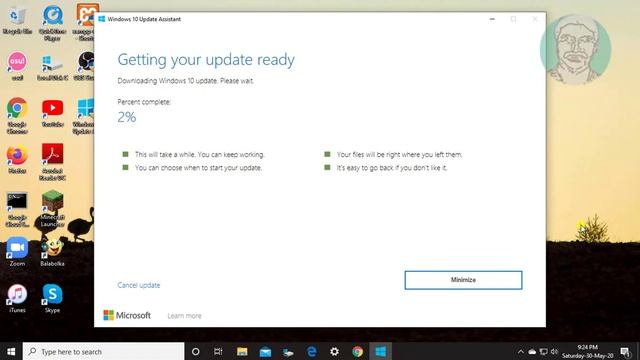The height and width of the screenshot is (360, 640).
Task: Click the OneDrive cloud tray icon
Action: (x=532, y=351)
